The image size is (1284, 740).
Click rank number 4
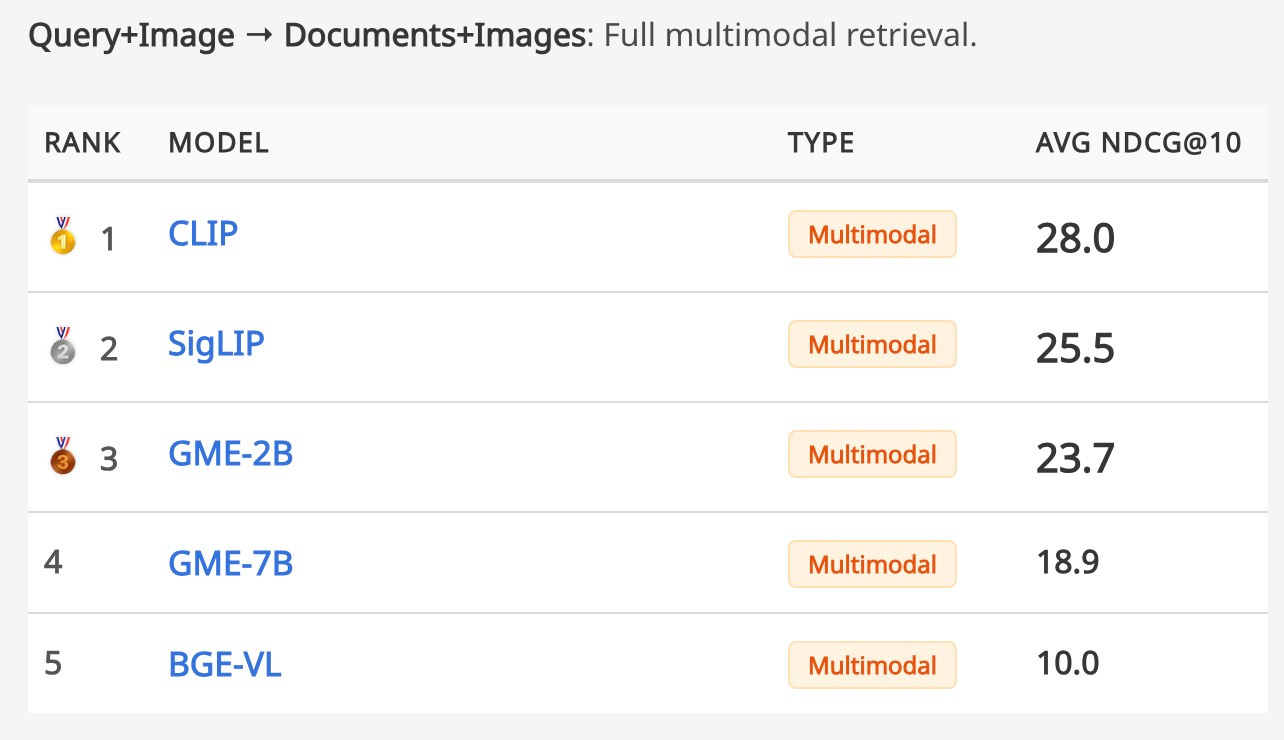click(x=53, y=563)
